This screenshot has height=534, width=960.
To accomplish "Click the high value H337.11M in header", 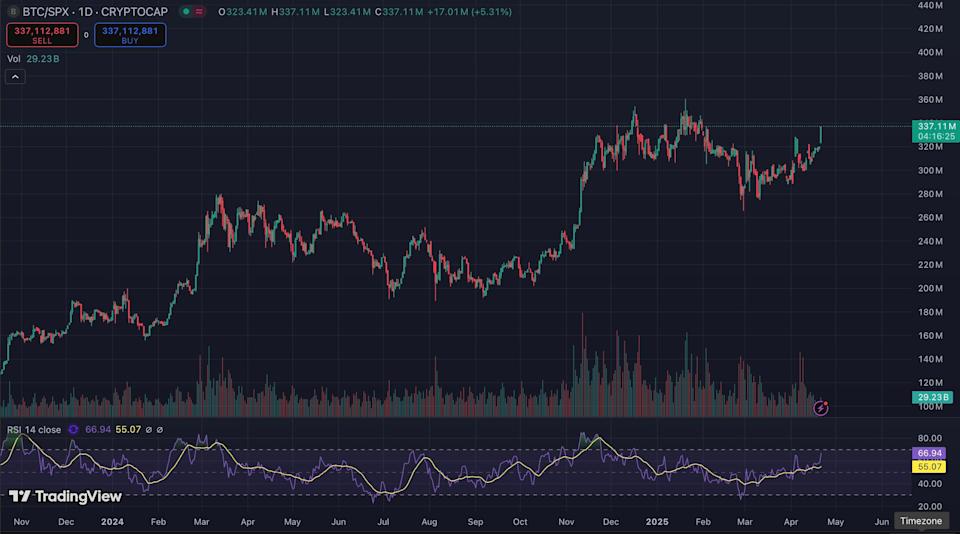I will (295, 12).
